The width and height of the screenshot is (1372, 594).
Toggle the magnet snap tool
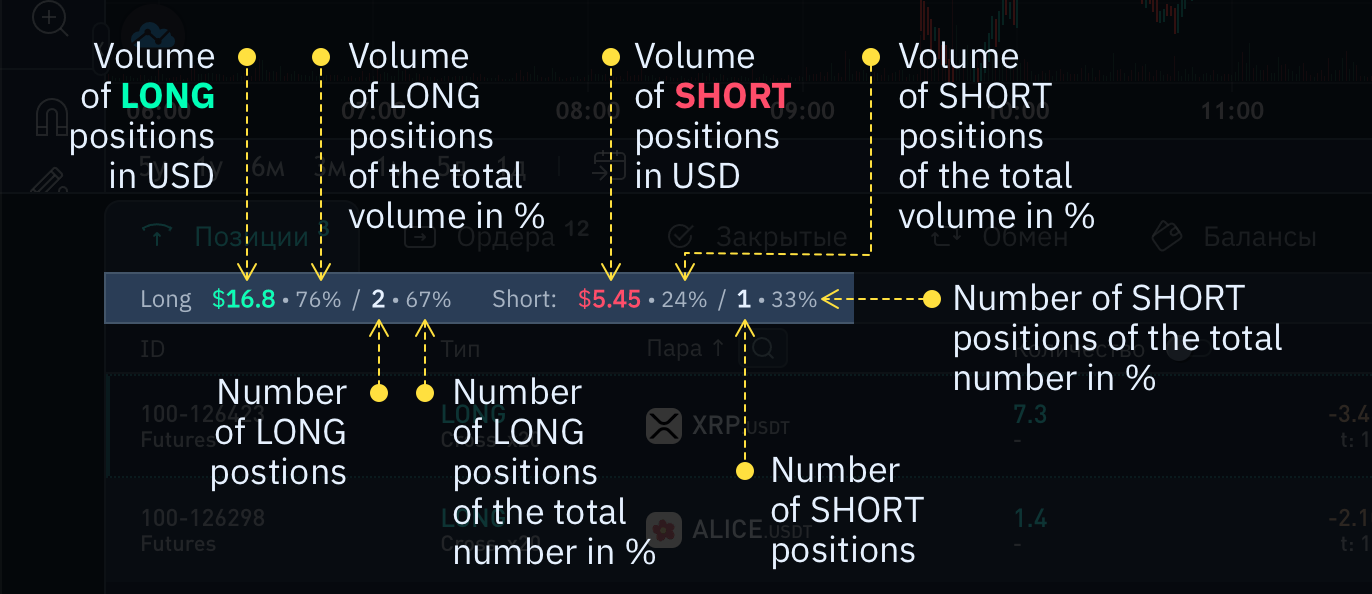51,118
